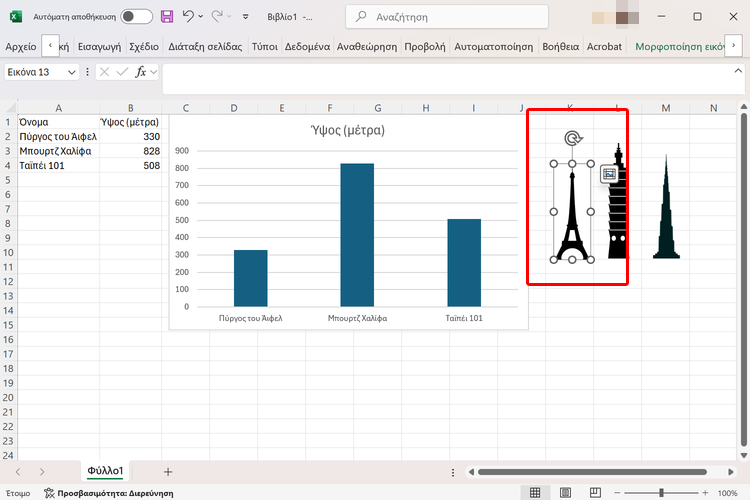The image size is (750, 500).
Task: Select column M header
Action: [x=665, y=108]
